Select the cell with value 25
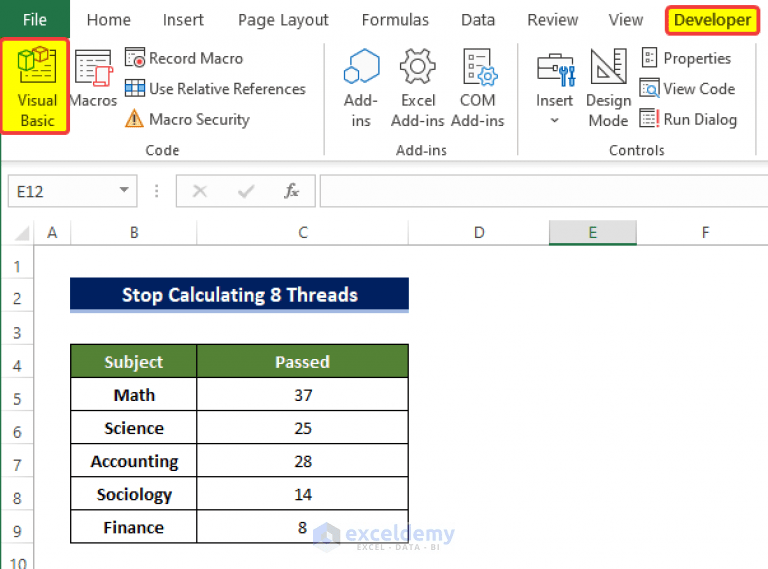The width and height of the screenshot is (768, 569). pos(302,428)
